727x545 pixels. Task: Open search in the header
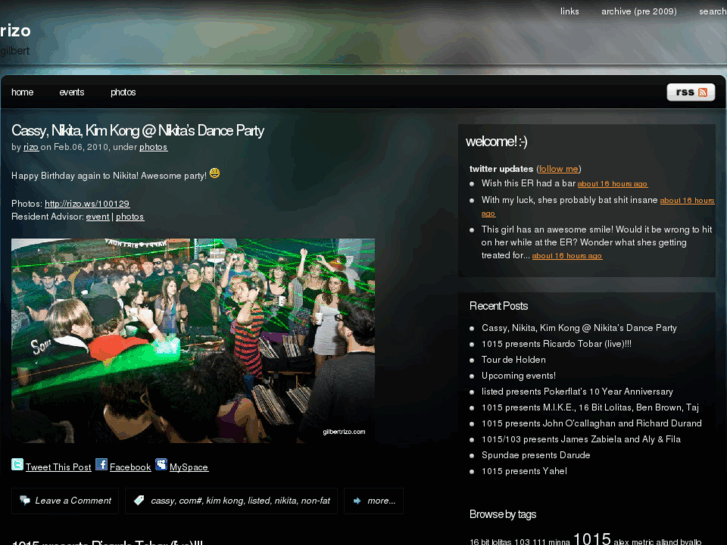713,11
